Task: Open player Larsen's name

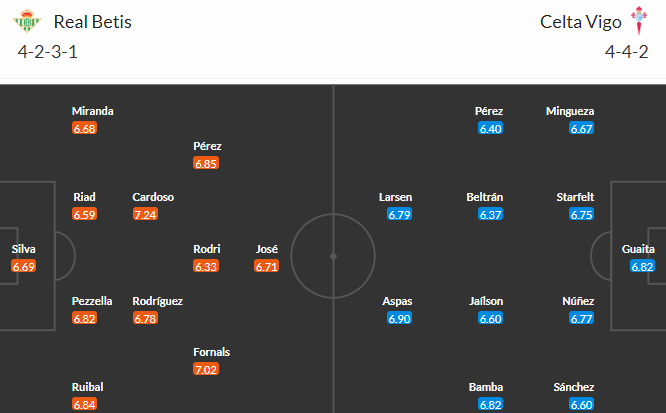Action: 395,197
